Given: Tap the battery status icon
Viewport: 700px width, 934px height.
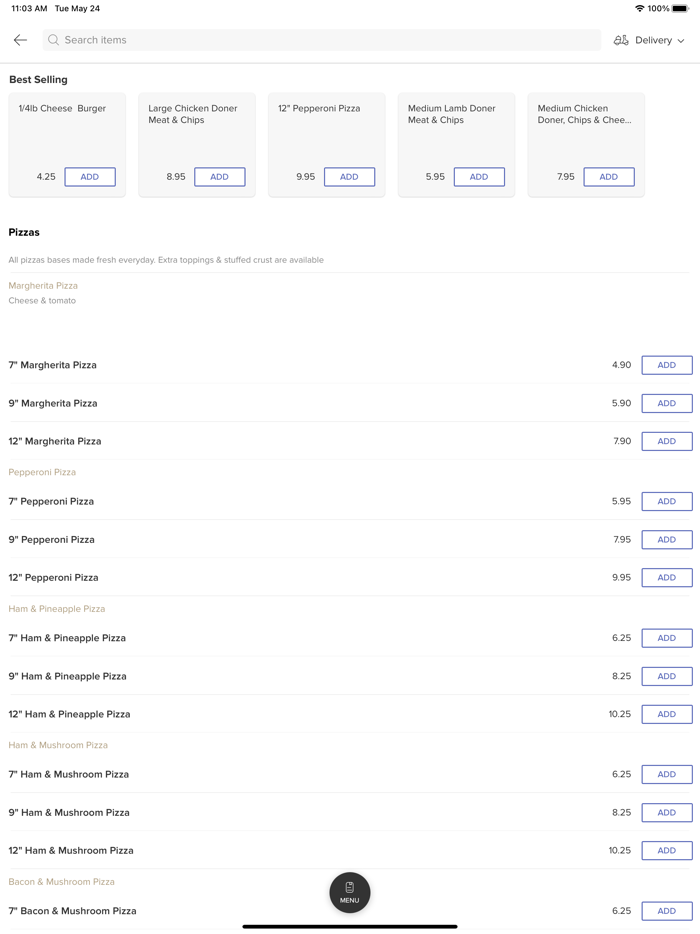Looking at the screenshot, I should 680,8.
